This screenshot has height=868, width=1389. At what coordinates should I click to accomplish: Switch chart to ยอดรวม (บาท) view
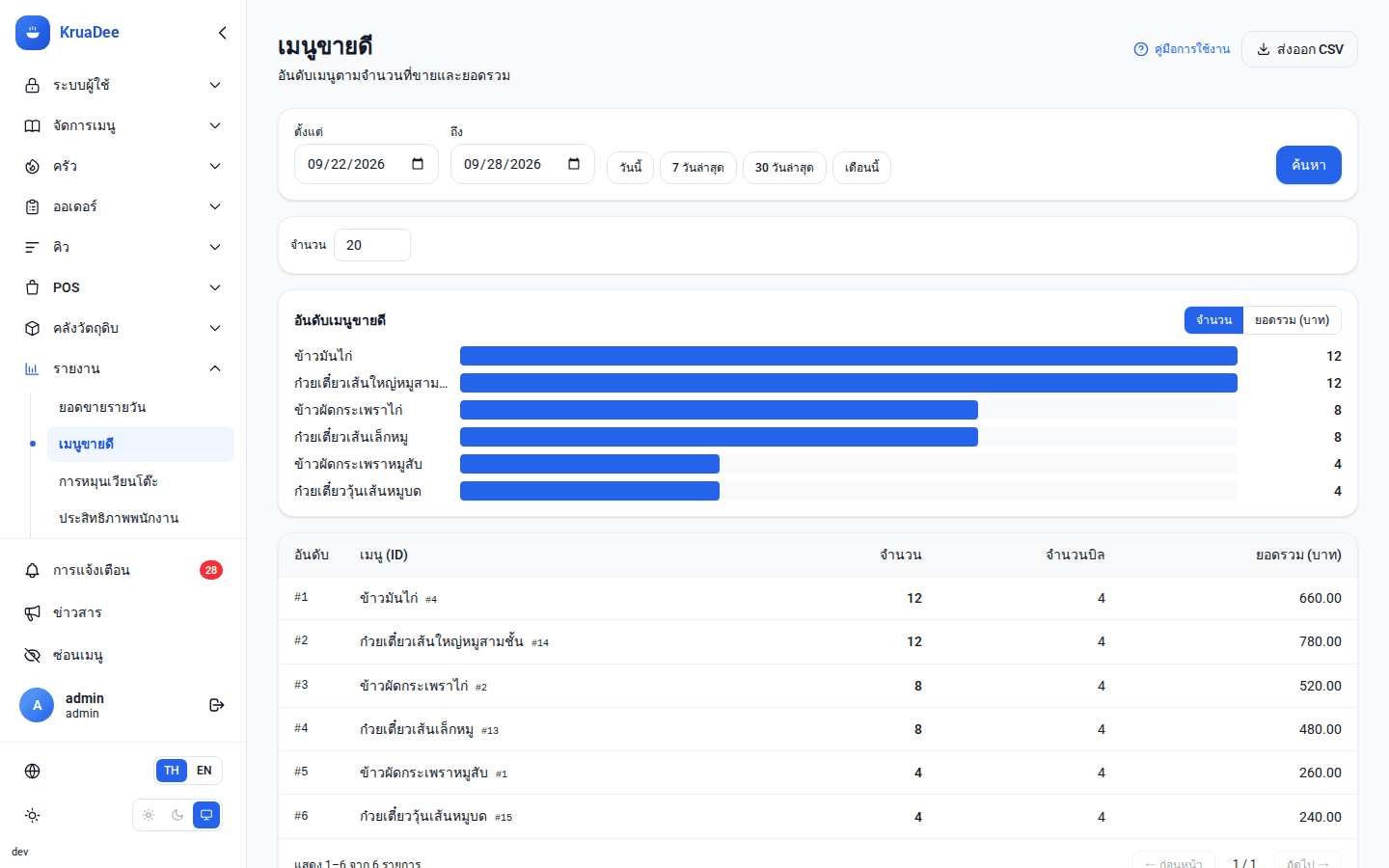[x=1292, y=320]
